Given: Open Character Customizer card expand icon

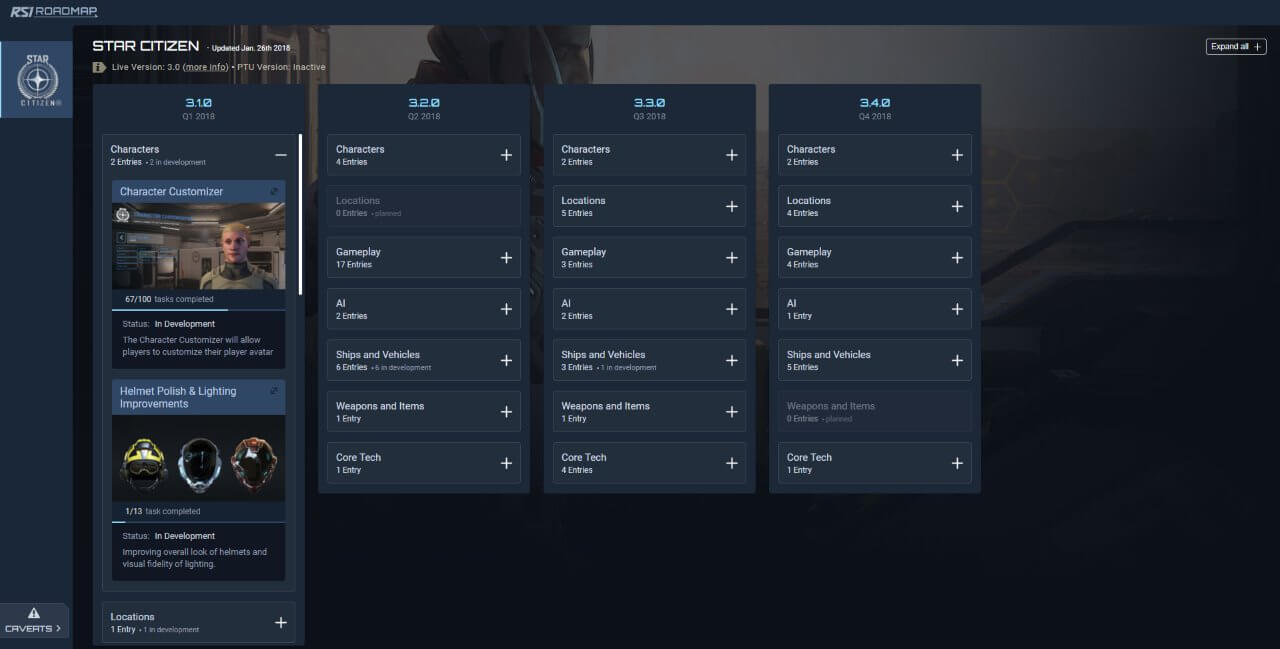Looking at the screenshot, I should pyautogui.click(x=274, y=191).
